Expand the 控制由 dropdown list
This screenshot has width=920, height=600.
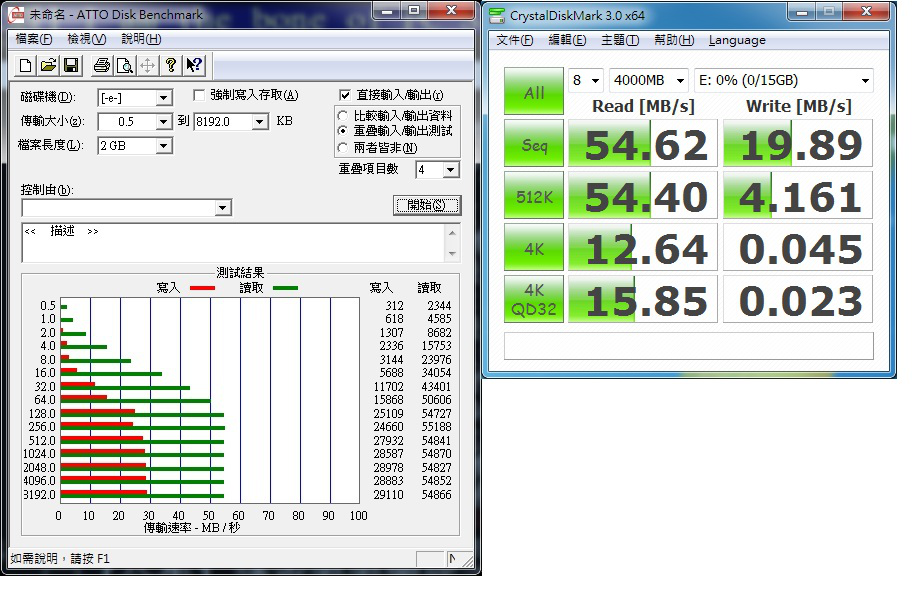222,208
